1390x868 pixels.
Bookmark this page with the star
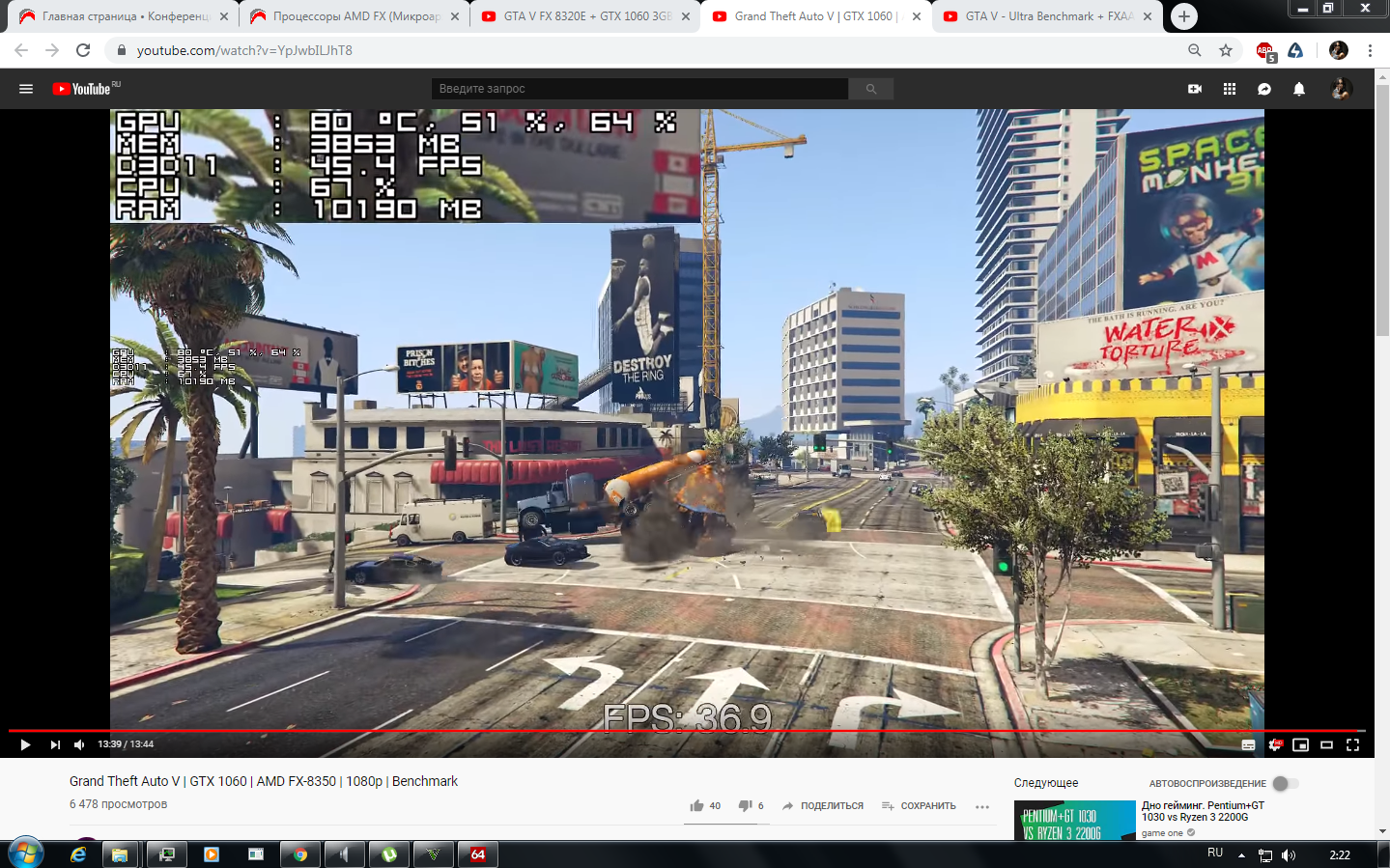coord(1226,50)
